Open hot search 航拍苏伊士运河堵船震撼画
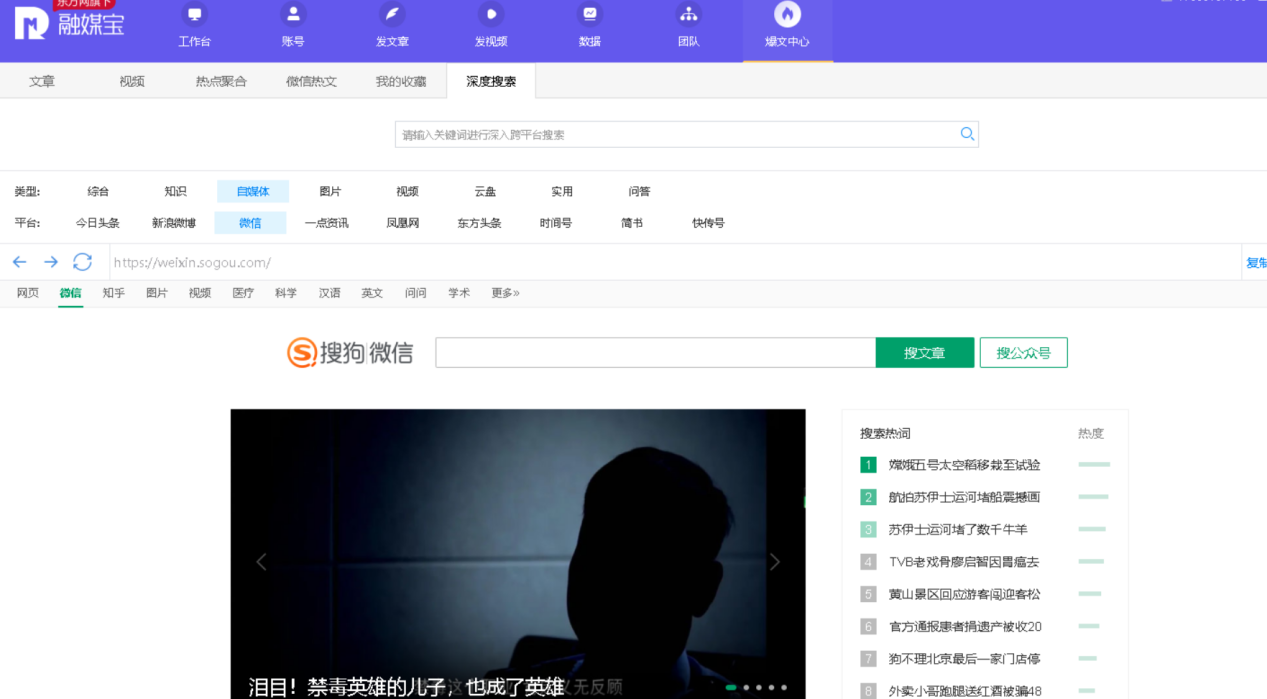Screen dimensions: 1267x699 tap(965, 497)
